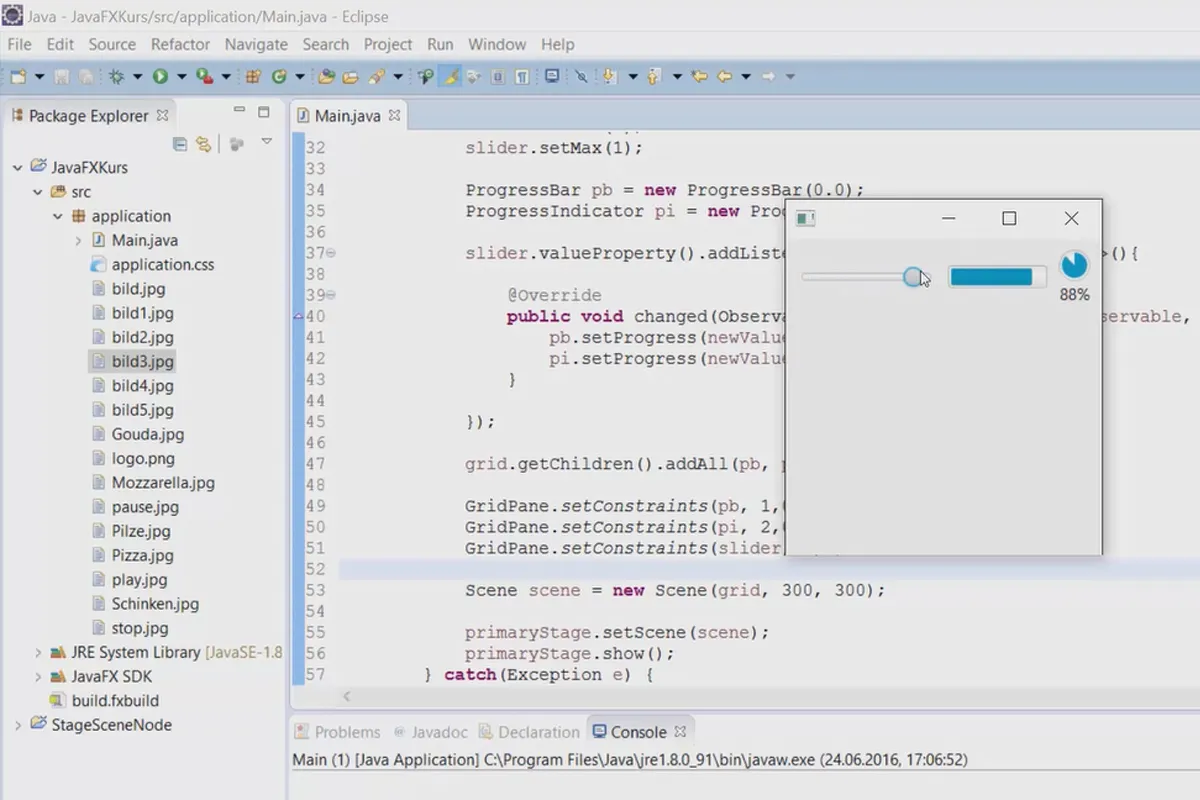The image size is (1200, 800).
Task: Click the 88% progress indicator circle
Action: coord(1074,265)
